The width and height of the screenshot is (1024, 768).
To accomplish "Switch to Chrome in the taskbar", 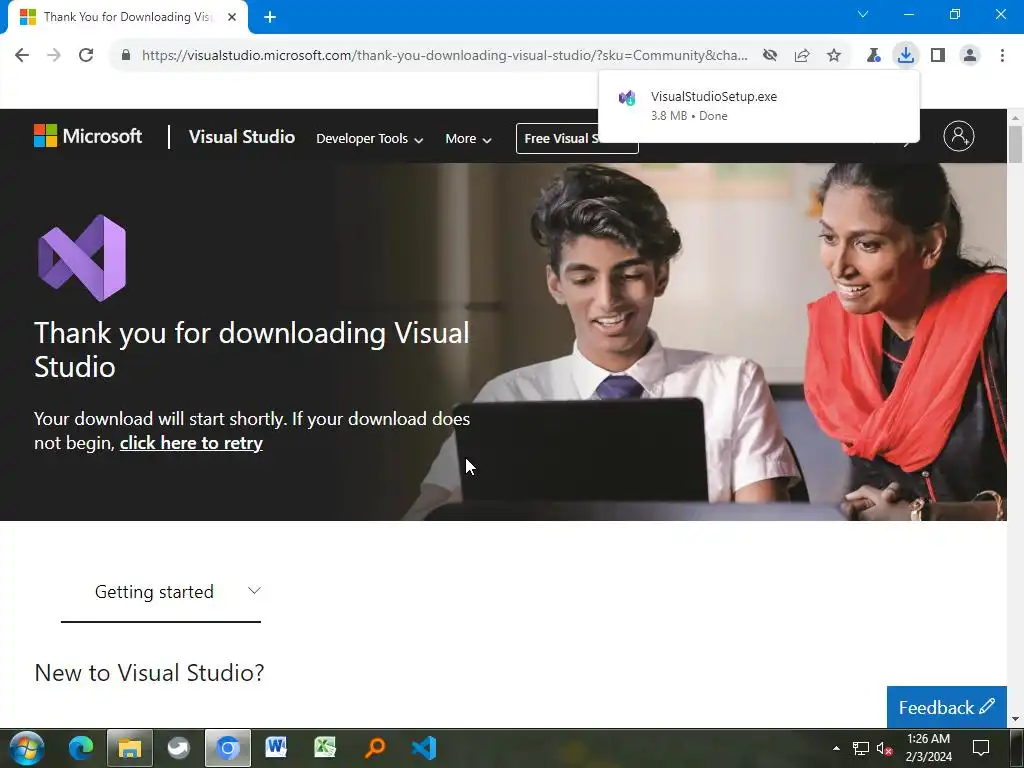I will 227,748.
